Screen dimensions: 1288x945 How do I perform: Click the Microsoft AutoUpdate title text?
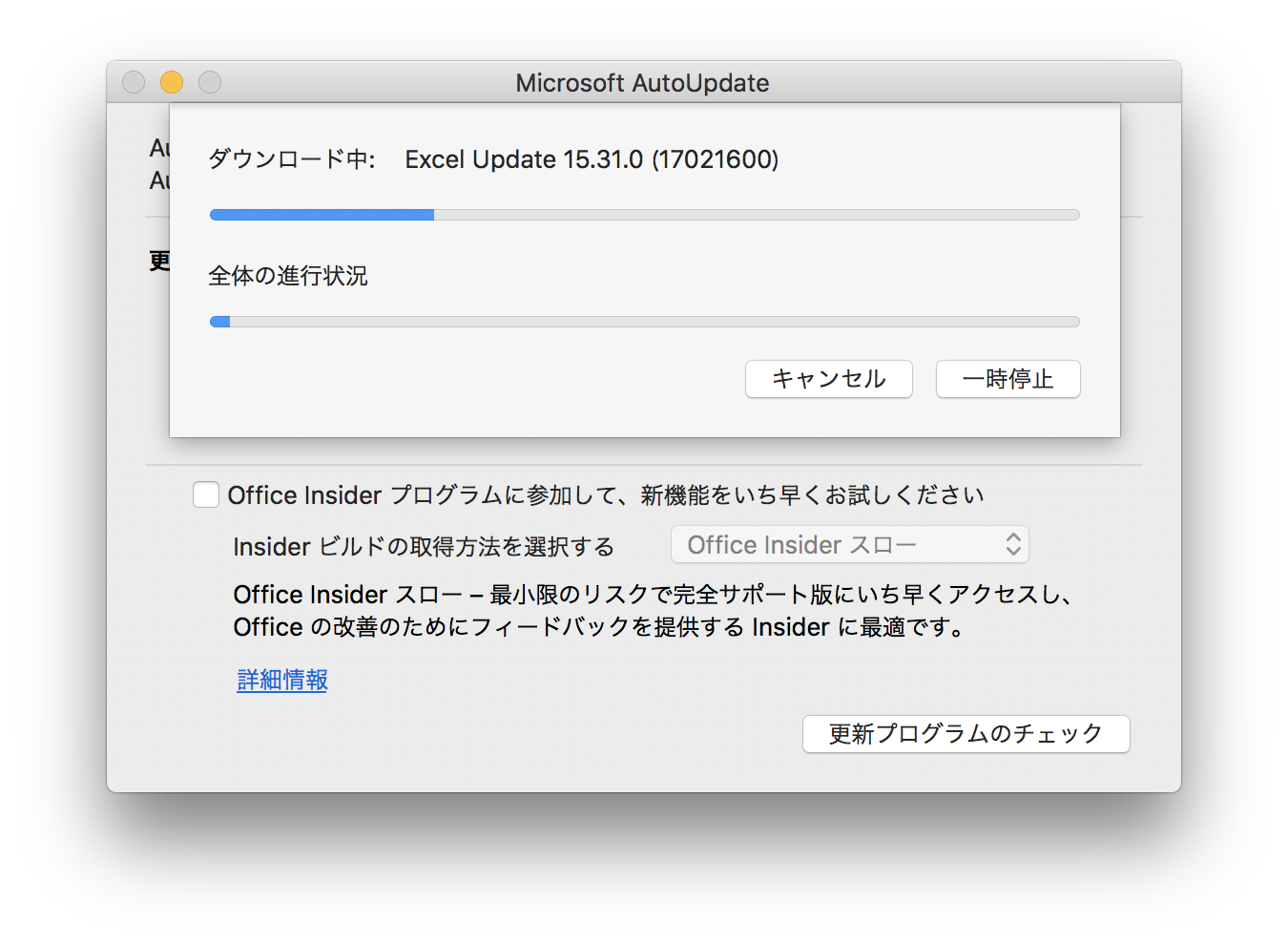tap(642, 83)
